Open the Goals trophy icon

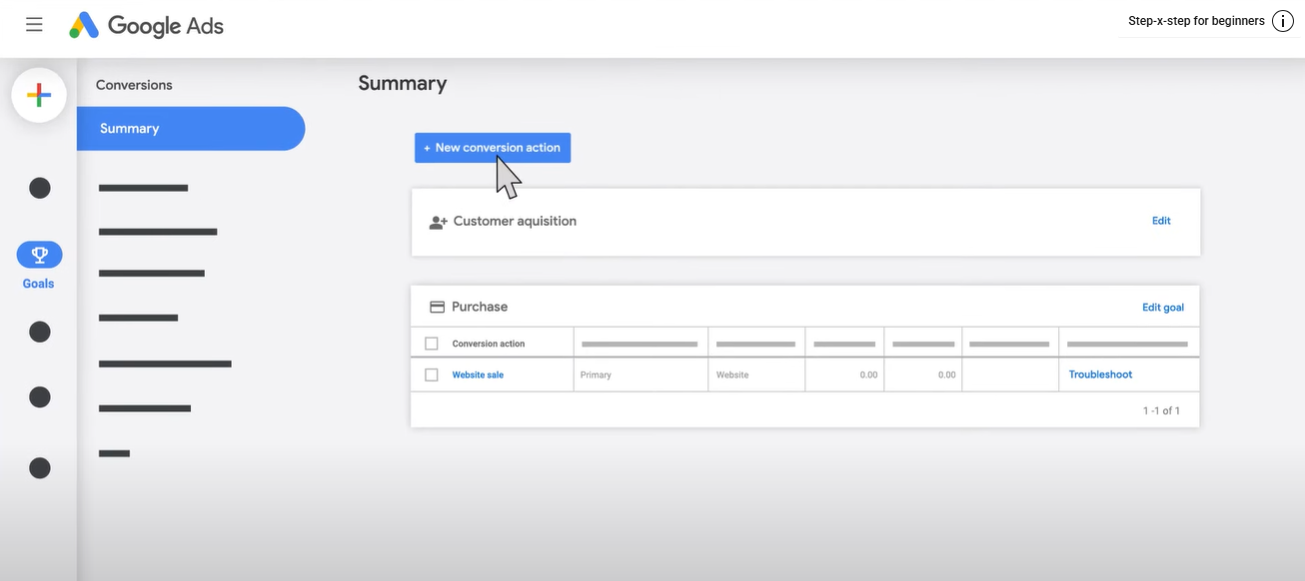point(39,255)
